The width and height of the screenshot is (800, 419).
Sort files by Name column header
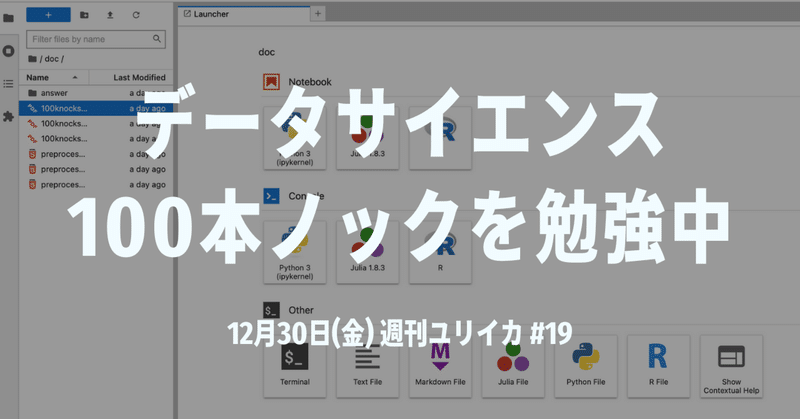point(54,78)
